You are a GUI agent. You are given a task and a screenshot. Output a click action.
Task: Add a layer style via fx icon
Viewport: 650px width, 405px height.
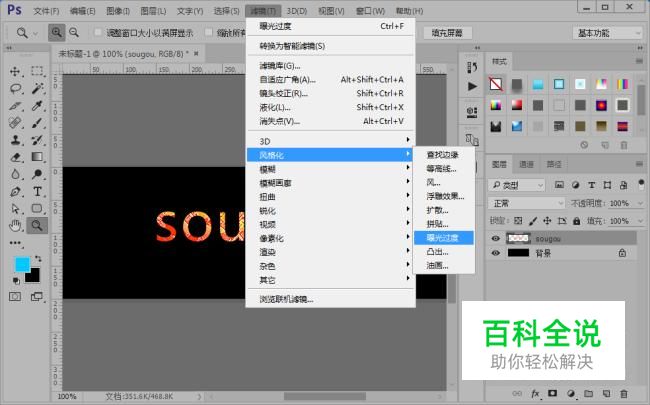point(535,393)
